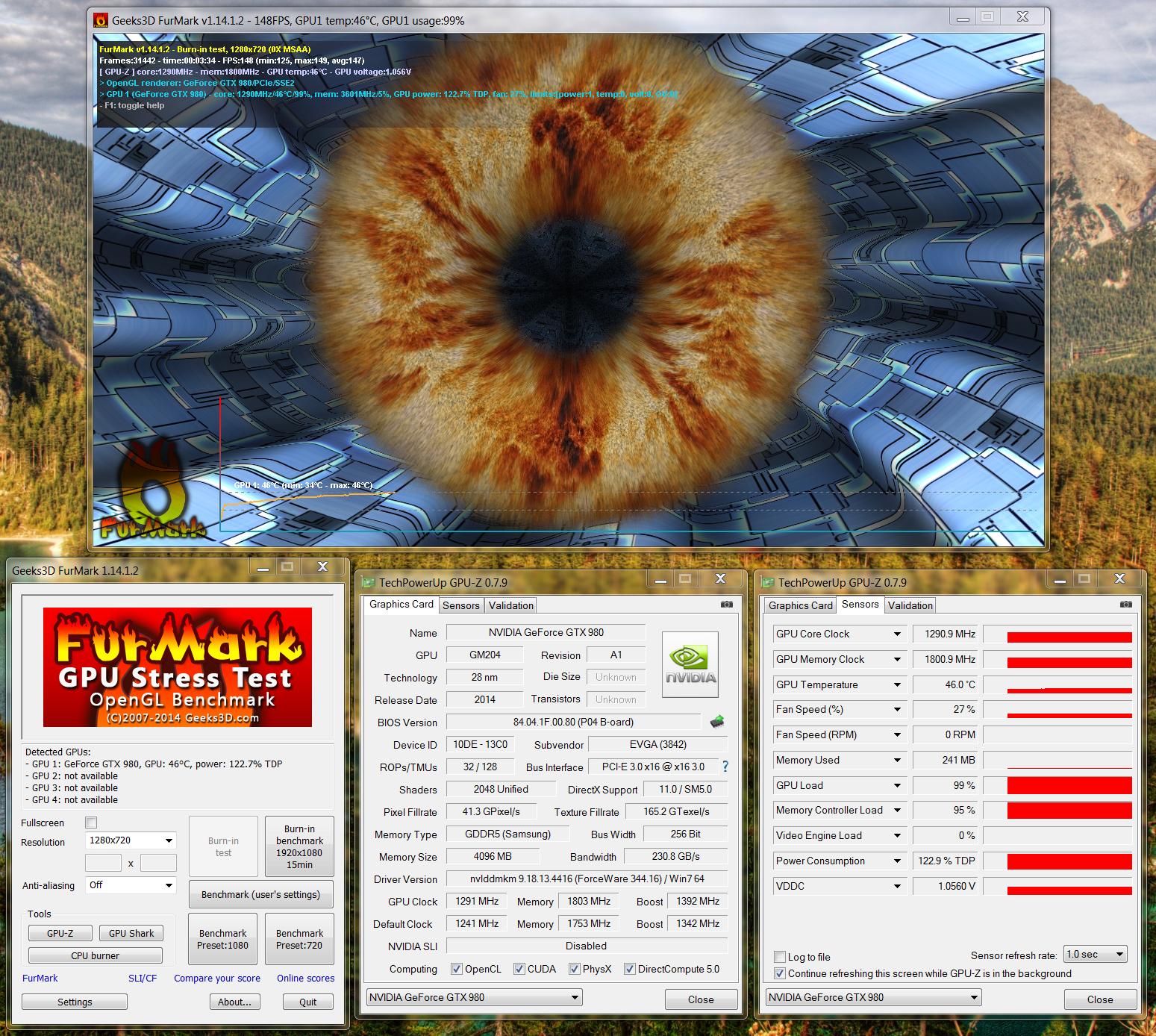Close the GPU-Z Graphics Card window via the Close button
This screenshot has height=1036, width=1156.
tap(701, 999)
